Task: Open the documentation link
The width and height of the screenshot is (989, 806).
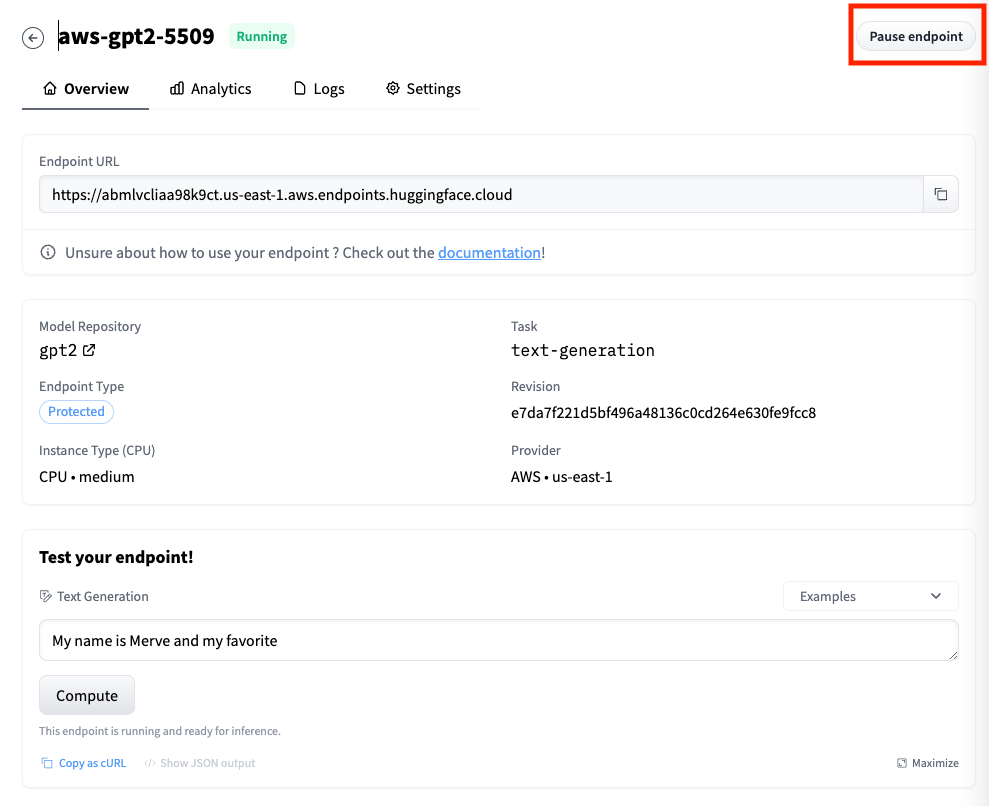Action: coord(489,253)
